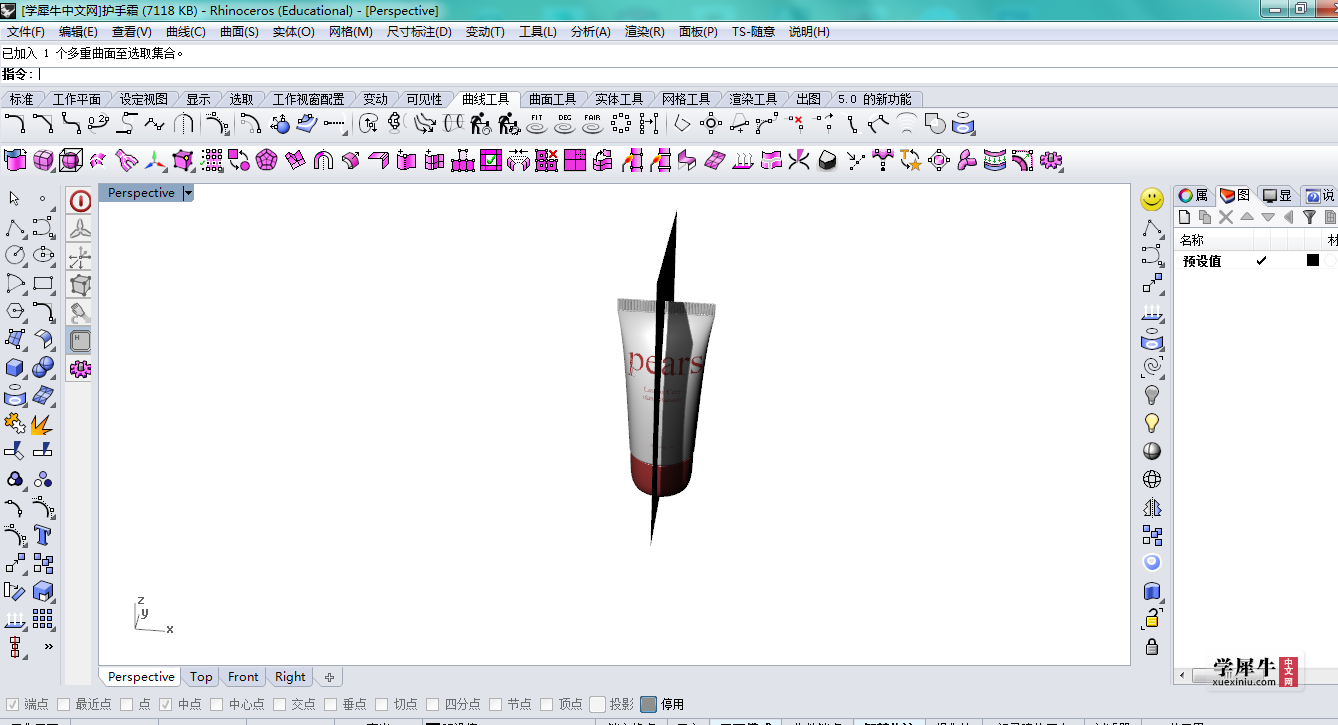The image size is (1338, 725).
Task: Toggle the 节点 osnap checkbox
Action: [x=496, y=704]
